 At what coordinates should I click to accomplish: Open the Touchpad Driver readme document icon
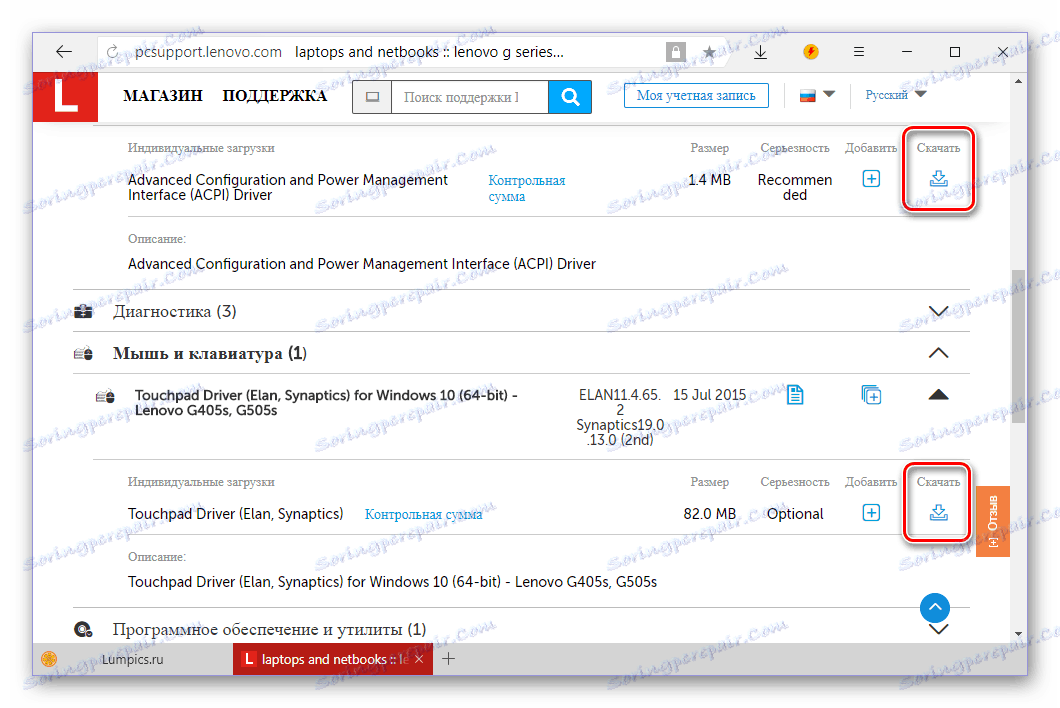(x=795, y=395)
